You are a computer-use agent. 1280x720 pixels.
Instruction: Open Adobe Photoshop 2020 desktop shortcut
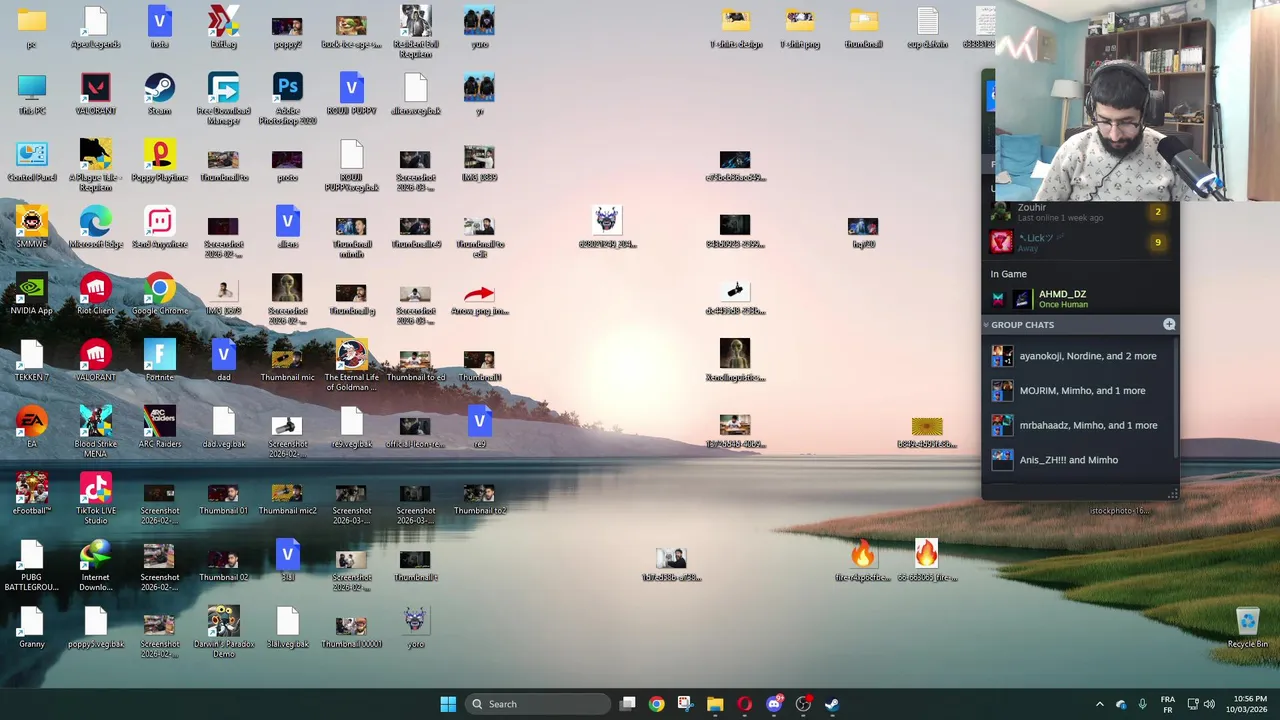click(287, 98)
